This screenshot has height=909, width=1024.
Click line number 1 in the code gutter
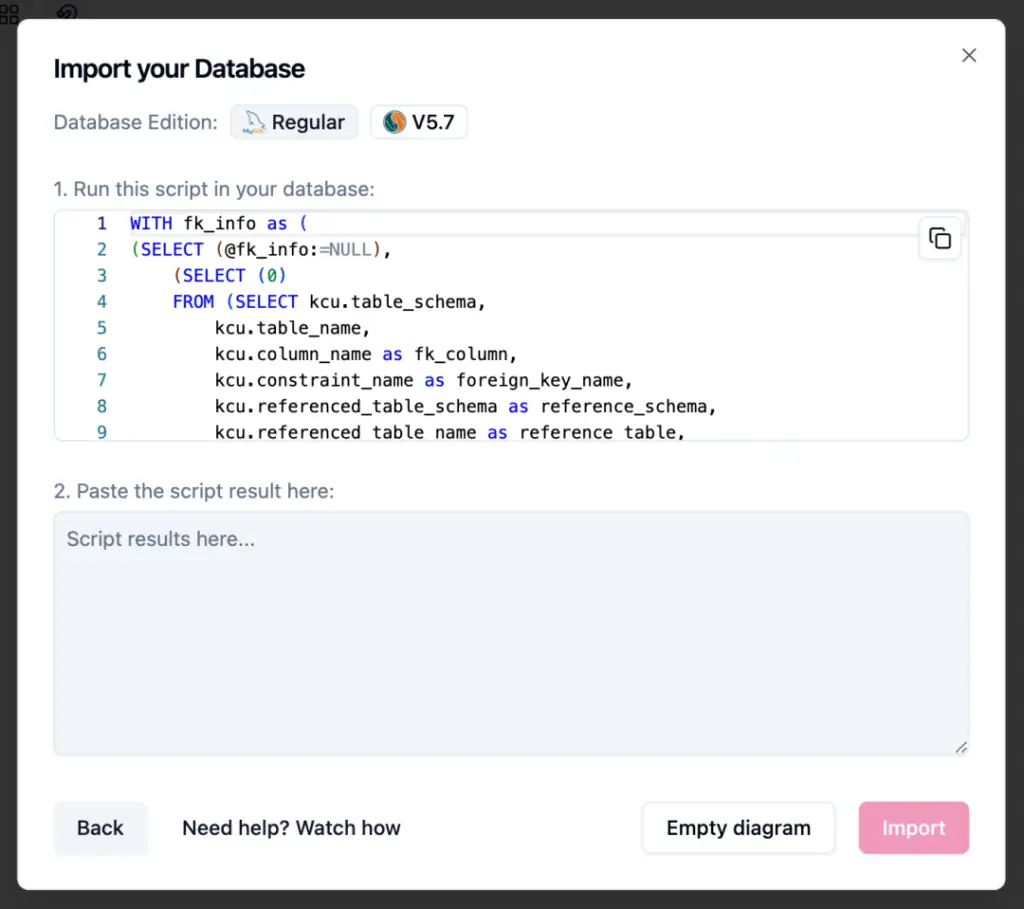[101, 224]
